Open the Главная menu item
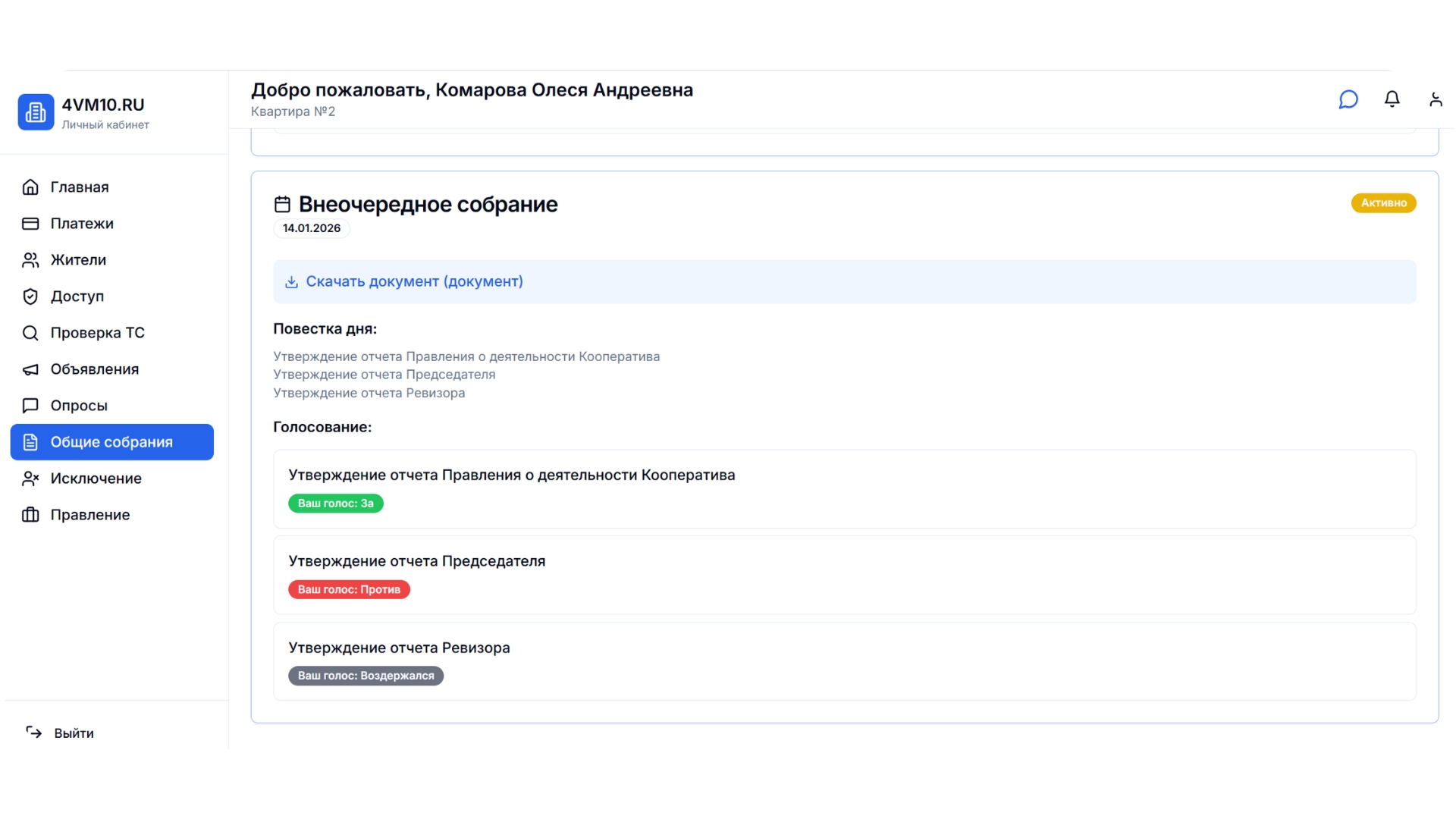1456x819 pixels. [80, 187]
